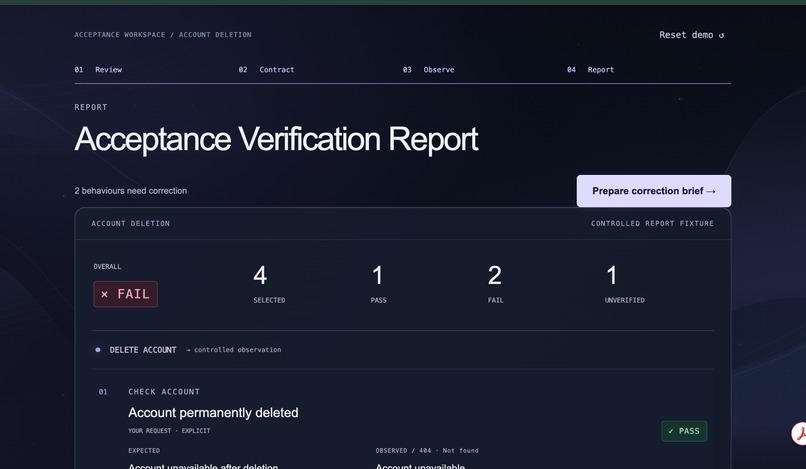
Task: Click 'Account permanently deleted' check title
Action: tap(213, 412)
